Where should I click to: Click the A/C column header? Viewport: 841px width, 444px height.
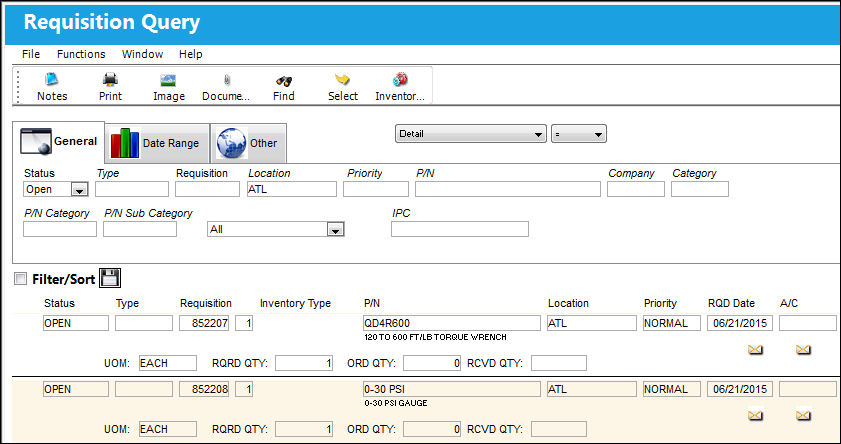pyautogui.click(x=789, y=304)
